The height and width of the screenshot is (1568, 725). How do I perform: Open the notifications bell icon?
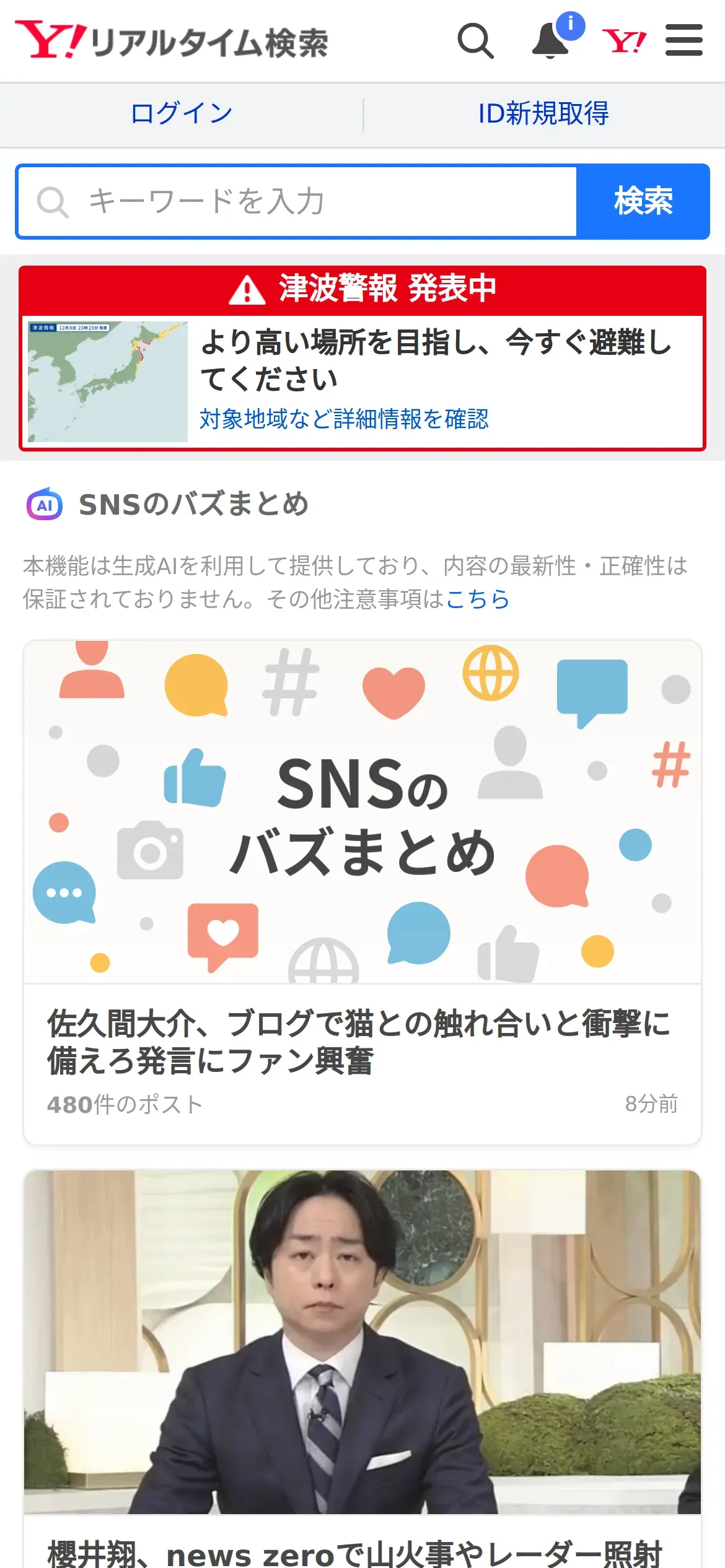(x=551, y=41)
